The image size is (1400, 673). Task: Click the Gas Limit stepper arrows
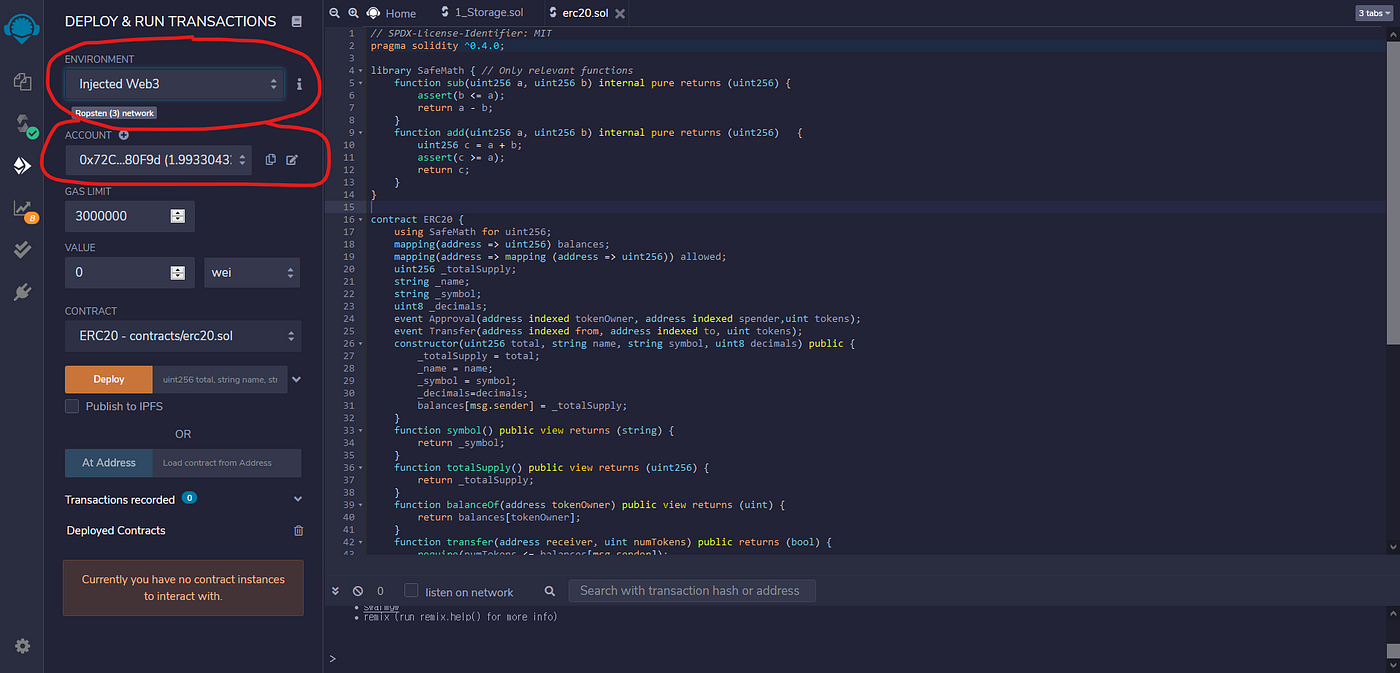[x=178, y=216]
